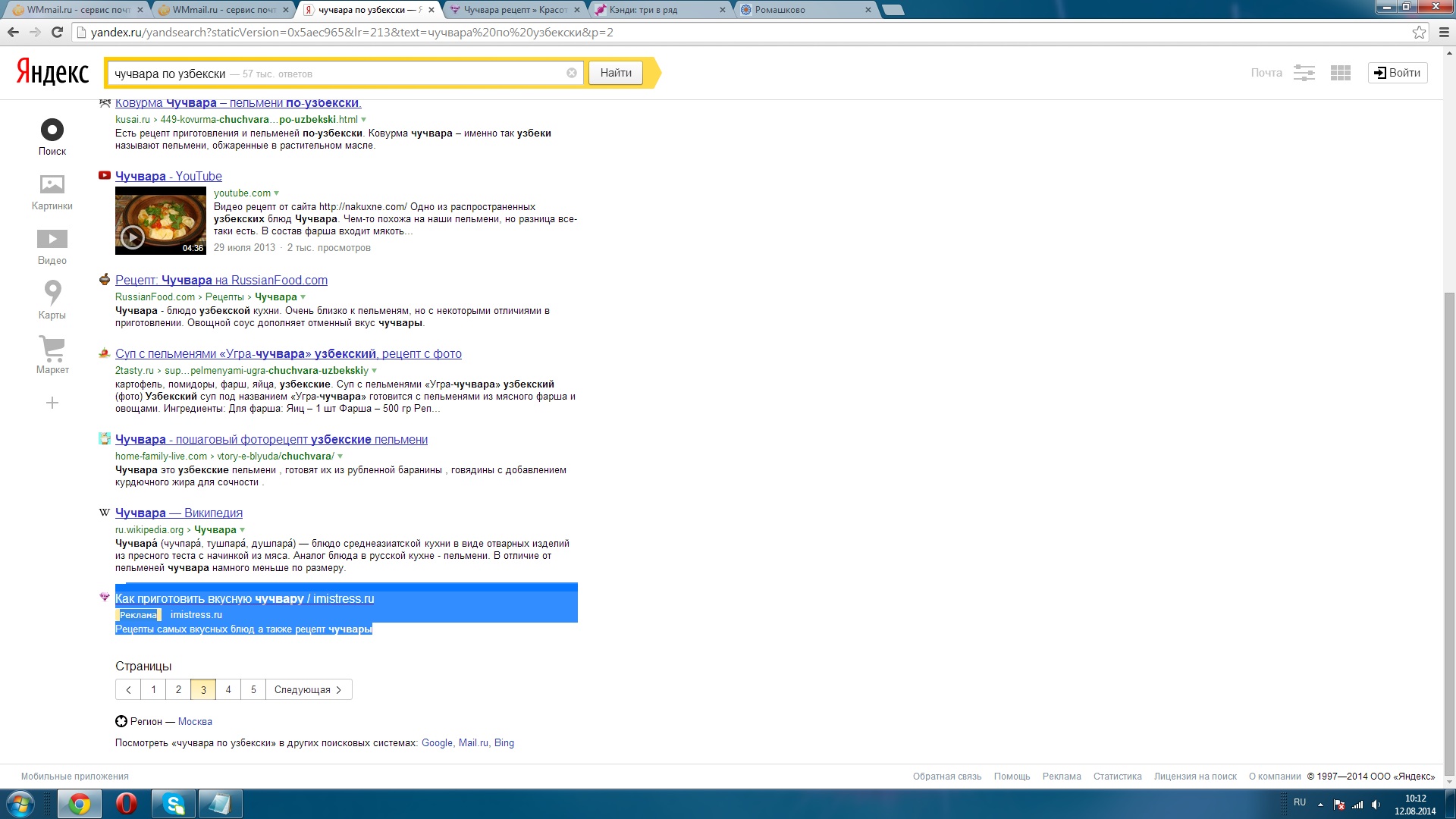Click the Войти login button
The height and width of the screenshot is (819, 1456).
(x=1398, y=73)
